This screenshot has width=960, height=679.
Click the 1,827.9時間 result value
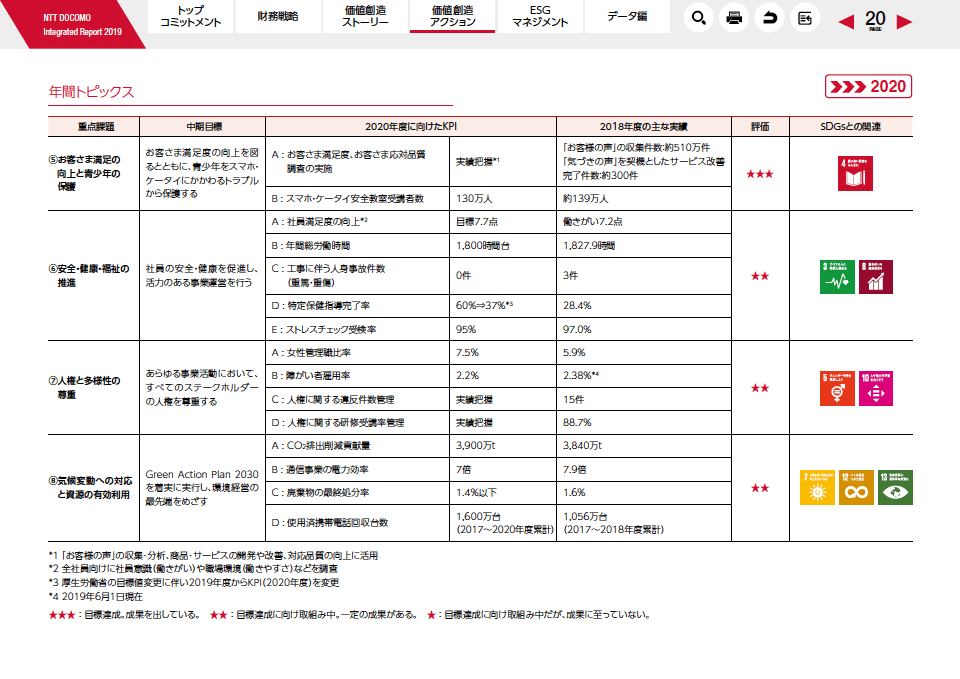pos(589,246)
